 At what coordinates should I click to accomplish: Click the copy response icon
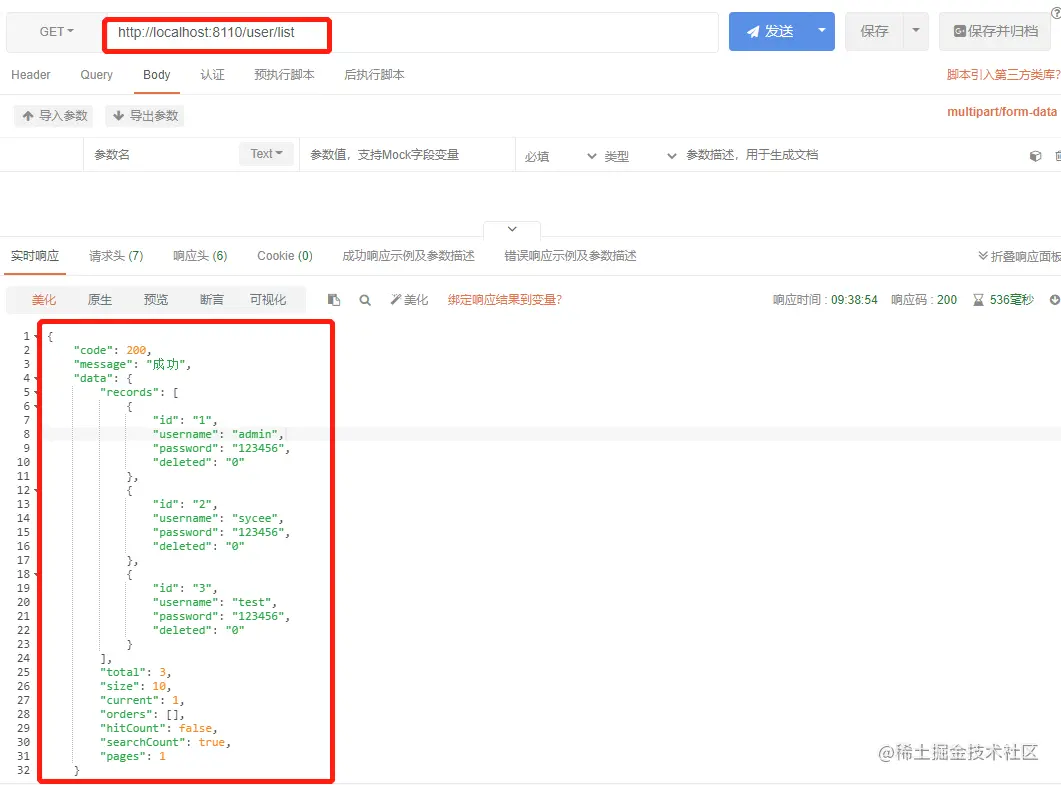pyautogui.click(x=334, y=300)
